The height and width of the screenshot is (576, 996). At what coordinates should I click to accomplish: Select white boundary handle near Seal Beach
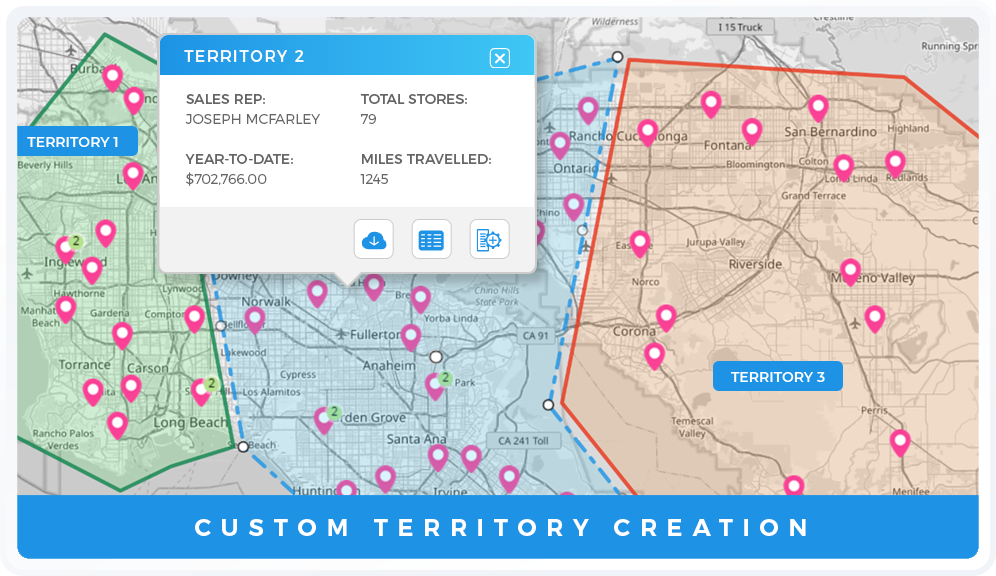243,447
